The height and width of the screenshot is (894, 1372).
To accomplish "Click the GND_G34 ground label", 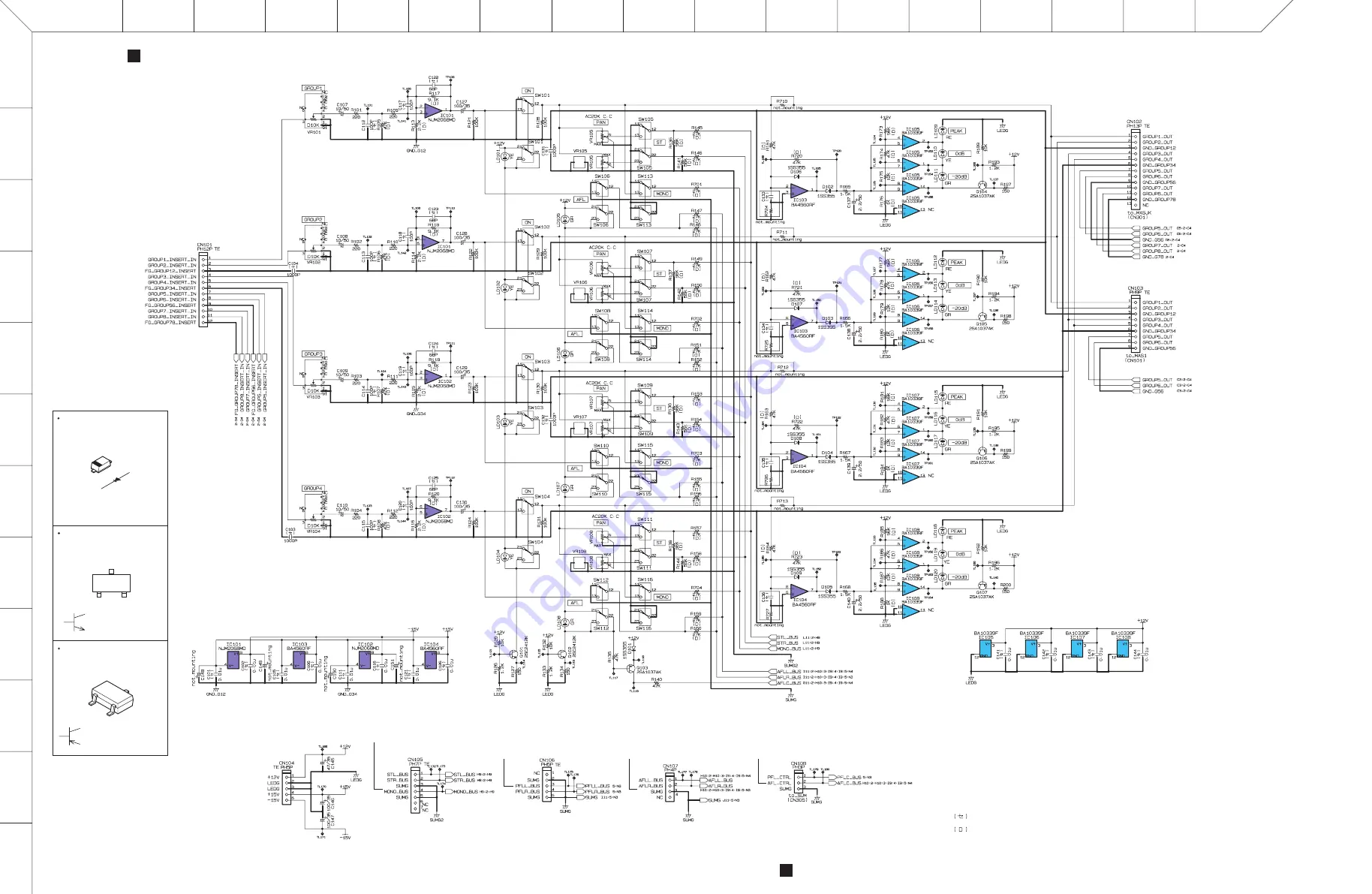I will pyautogui.click(x=416, y=414).
